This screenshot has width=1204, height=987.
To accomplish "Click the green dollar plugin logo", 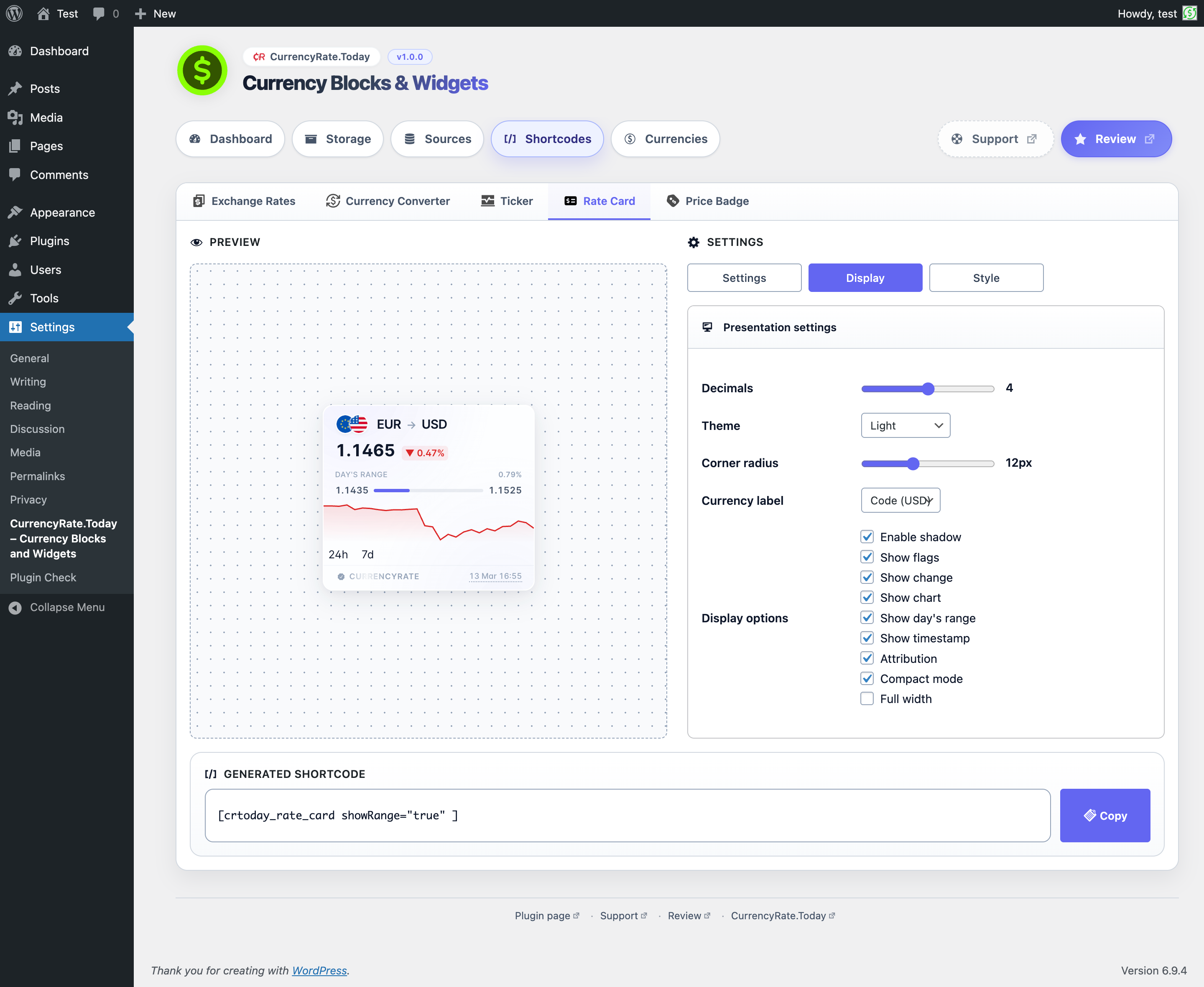I will click(202, 71).
